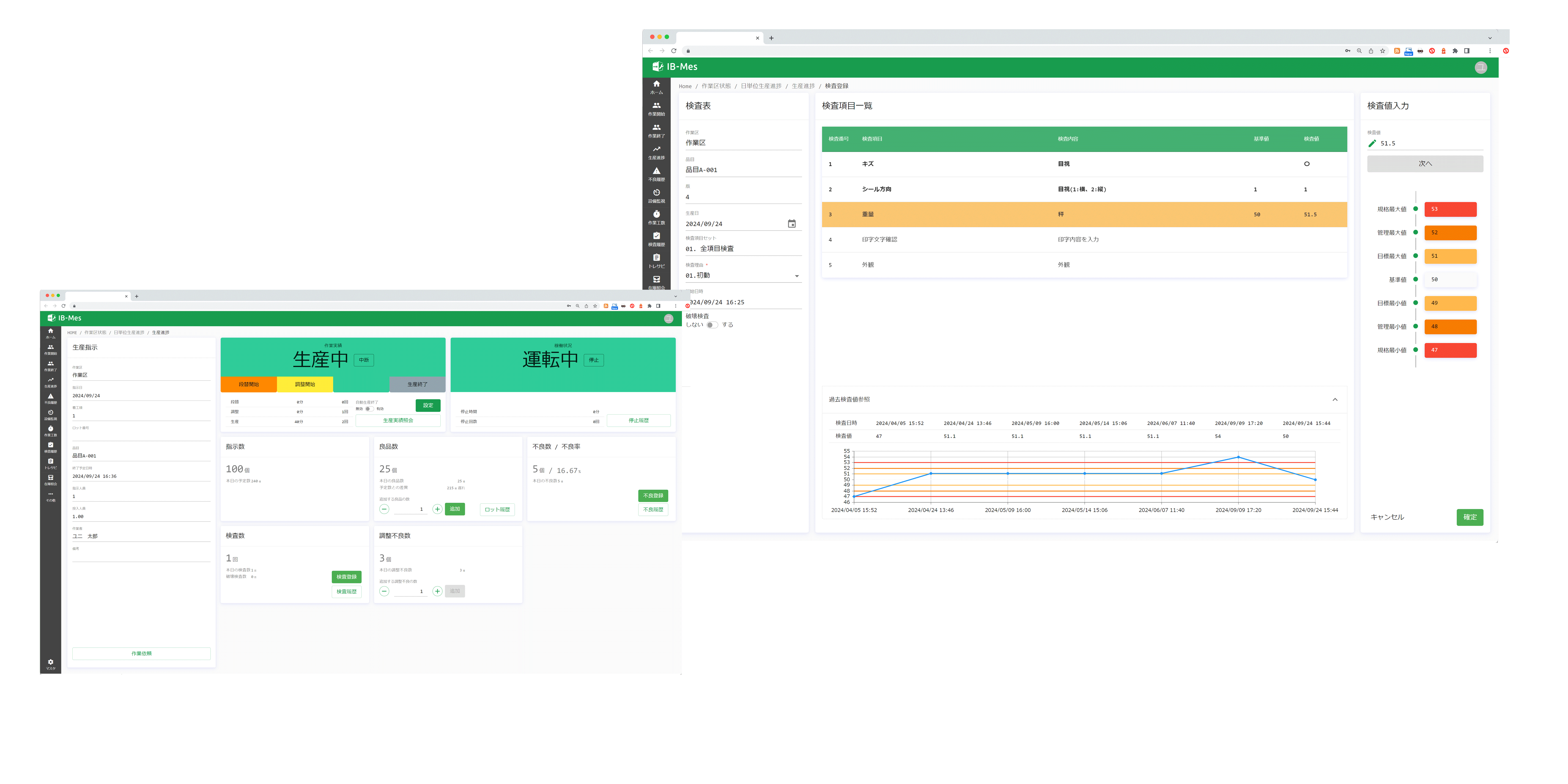1568x784 pixels.
Task: Open 作業開始 in the production progress window sidebar
Action: [51, 350]
